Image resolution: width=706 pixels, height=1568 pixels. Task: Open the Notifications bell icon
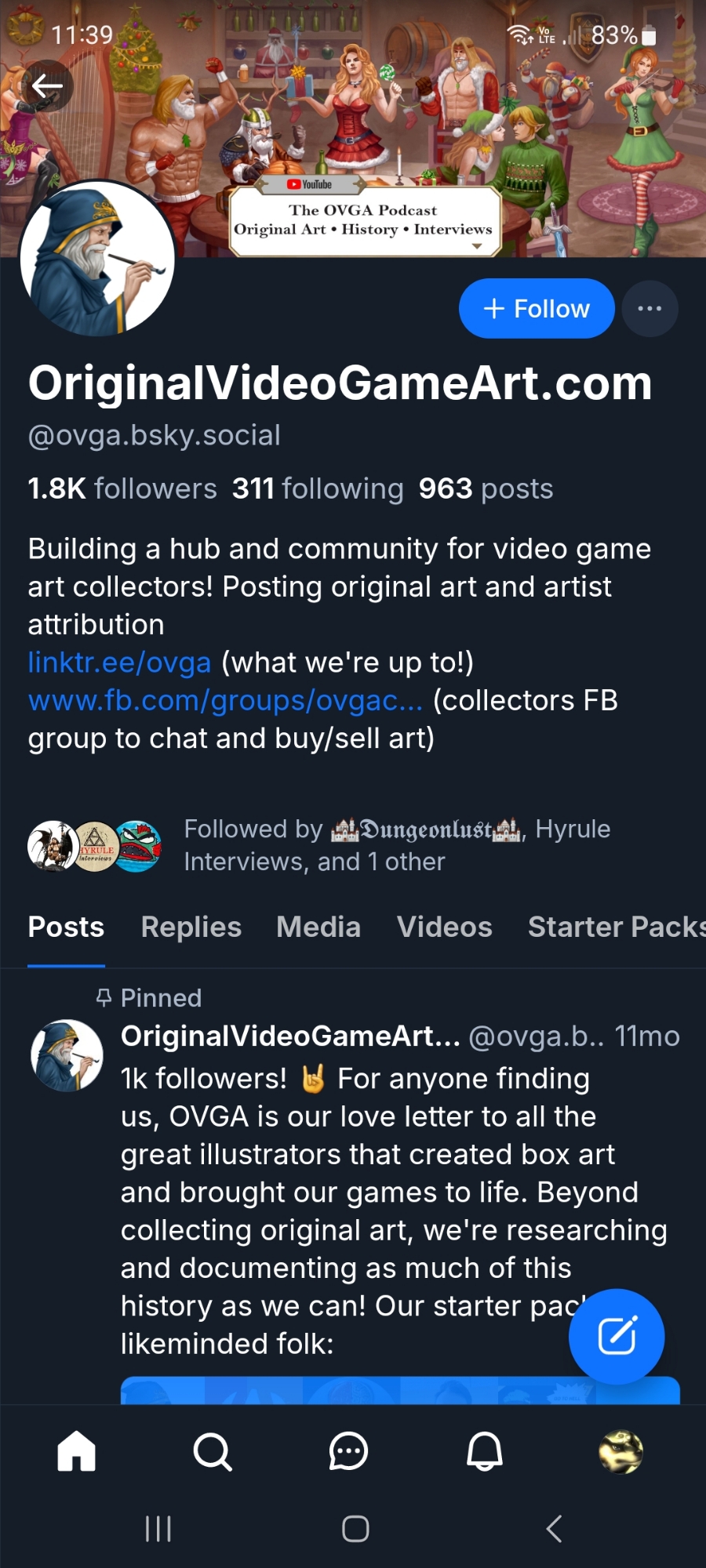point(485,1451)
